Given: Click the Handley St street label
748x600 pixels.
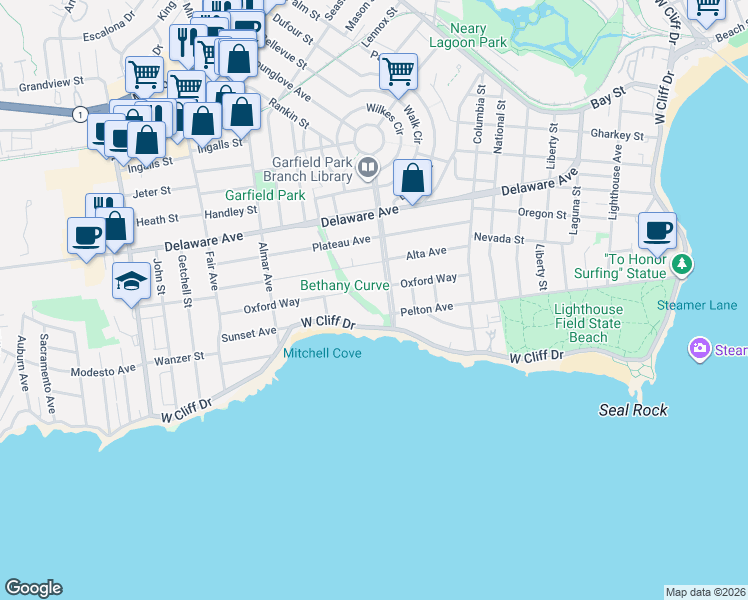Looking at the screenshot, I should click(x=231, y=212).
